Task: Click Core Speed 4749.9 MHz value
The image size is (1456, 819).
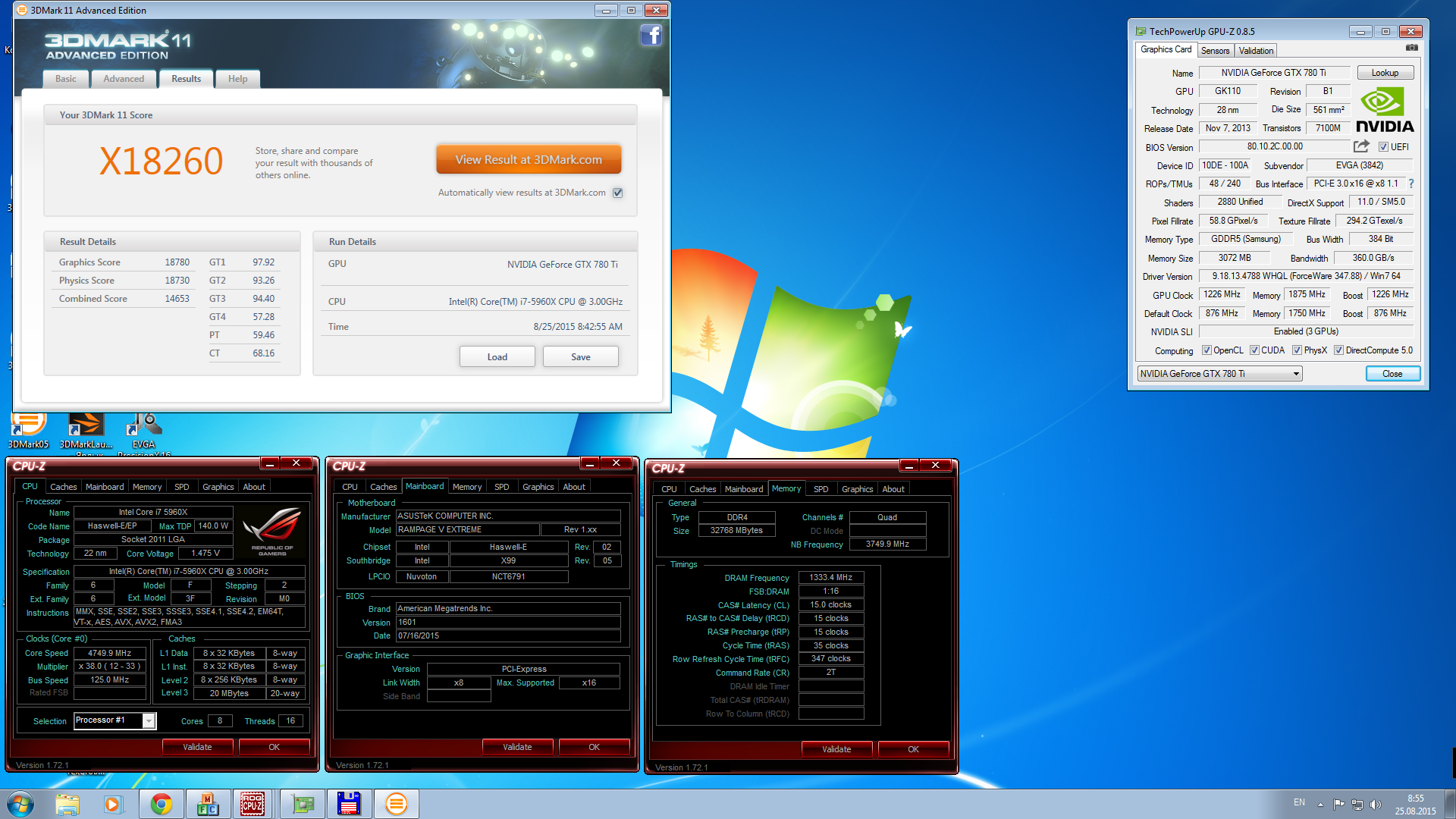Action: (x=110, y=653)
